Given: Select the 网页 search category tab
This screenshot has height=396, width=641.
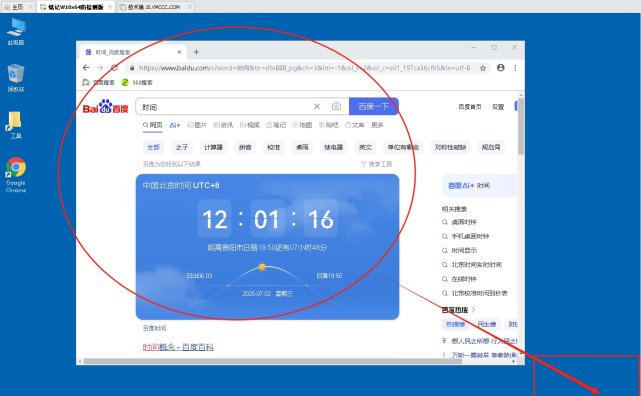Looking at the screenshot, I should (x=152, y=125).
